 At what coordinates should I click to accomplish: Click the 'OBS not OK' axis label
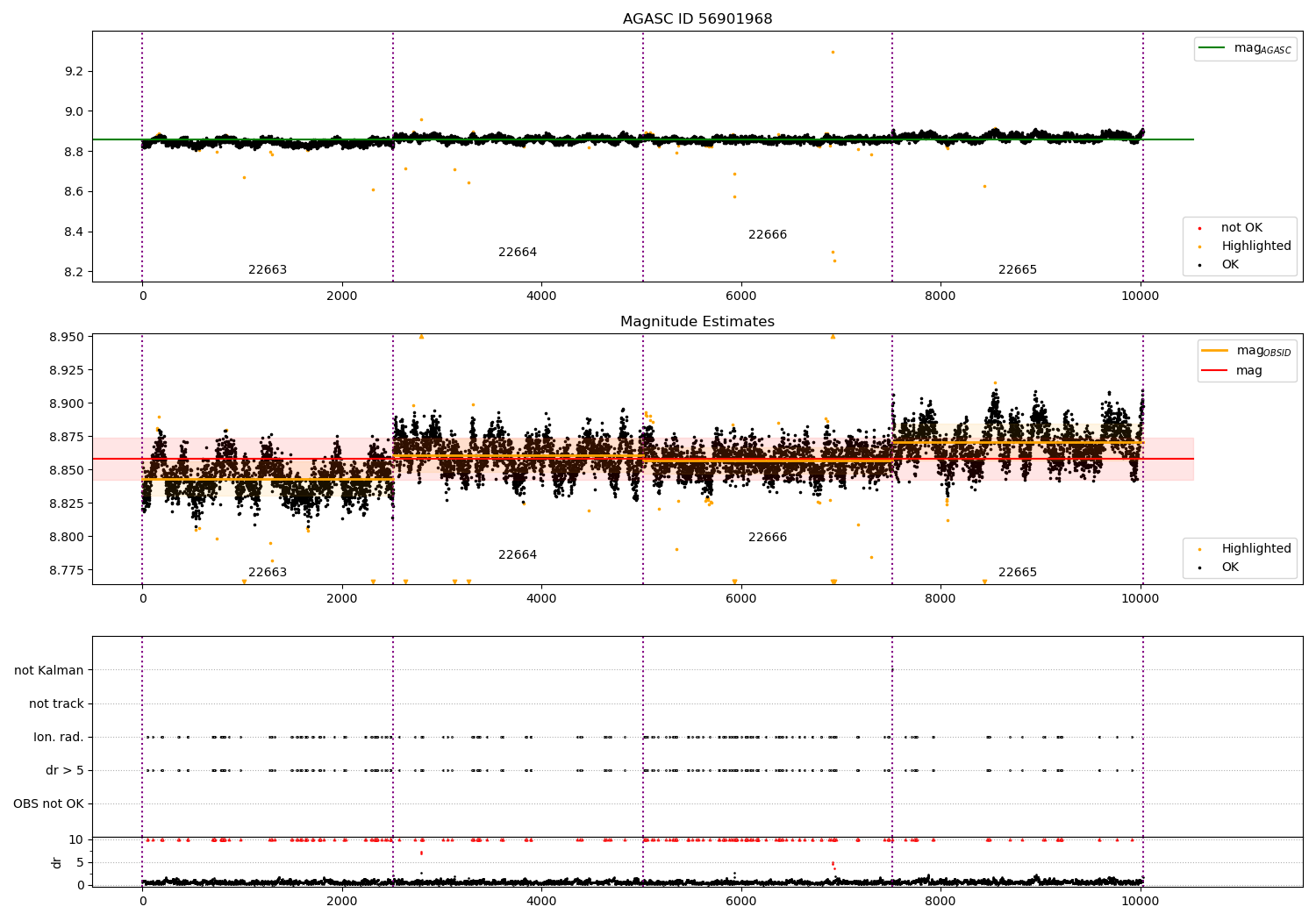coord(49,804)
